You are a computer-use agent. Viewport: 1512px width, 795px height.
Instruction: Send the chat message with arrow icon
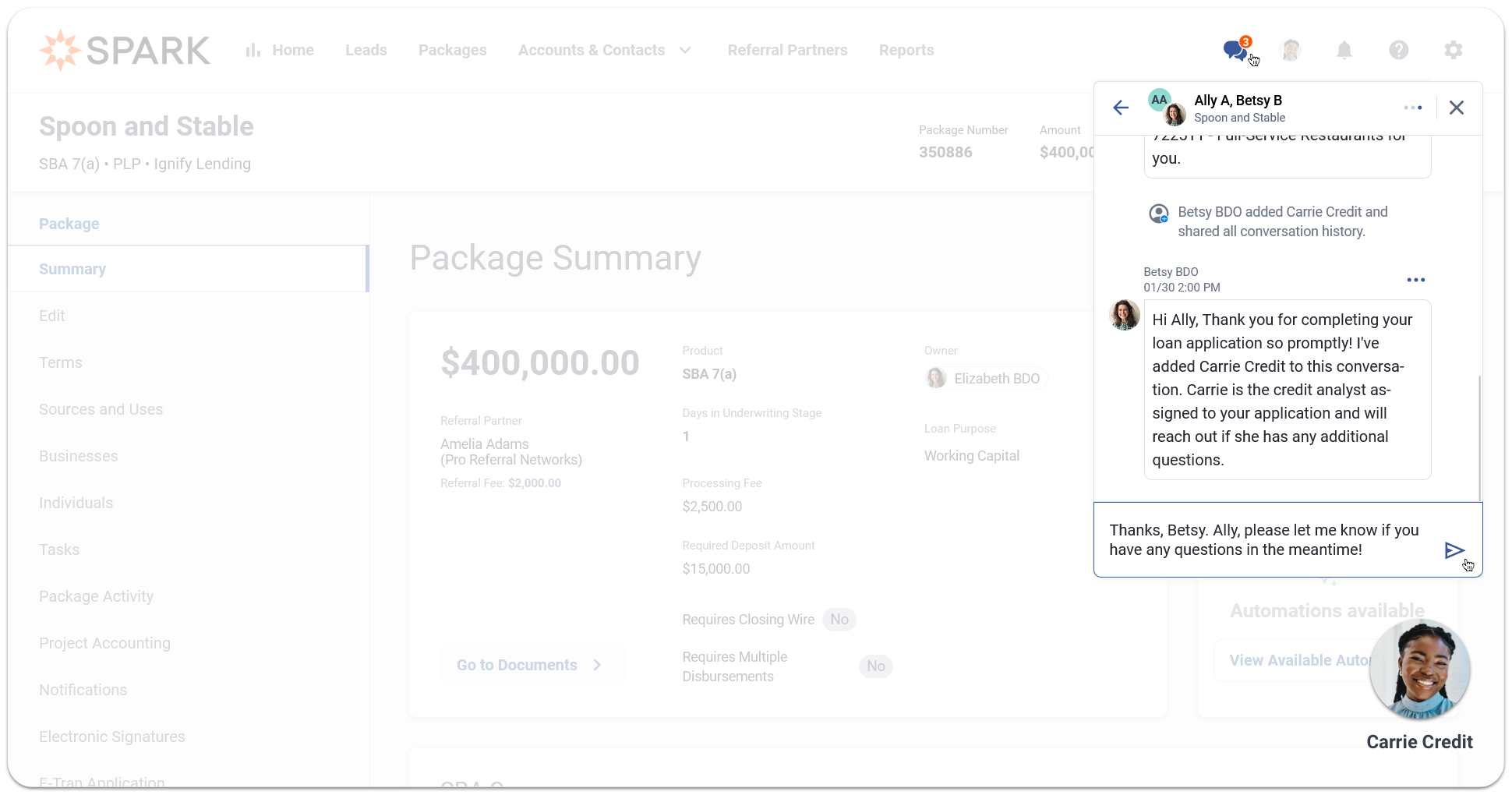click(x=1454, y=550)
